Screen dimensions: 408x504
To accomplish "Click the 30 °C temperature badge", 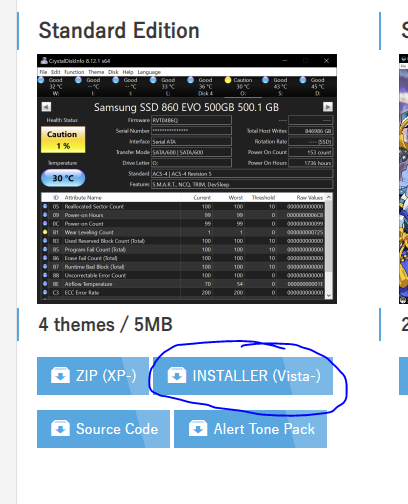I will (63, 178).
